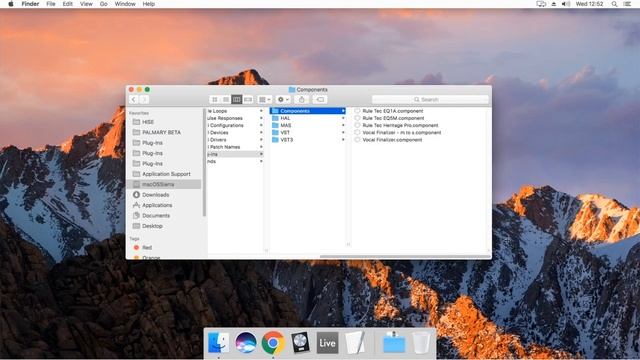Switch to icon view
Viewport: 640px width, 360px height.
point(215,100)
